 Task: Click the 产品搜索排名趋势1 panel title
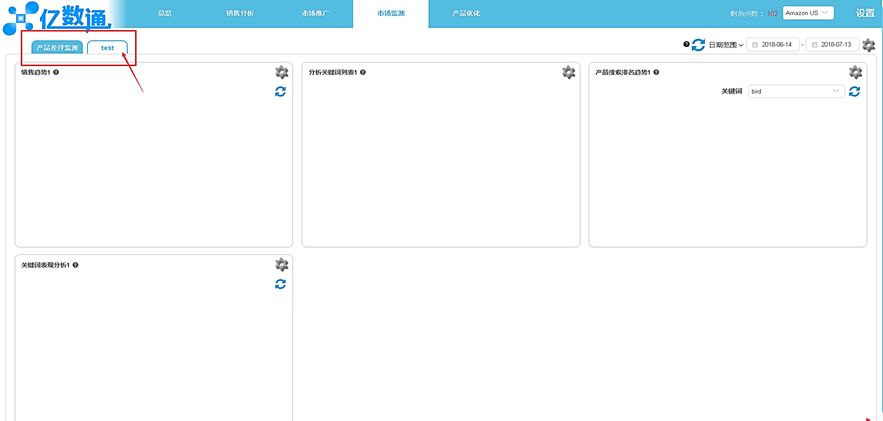(x=623, y=72)
